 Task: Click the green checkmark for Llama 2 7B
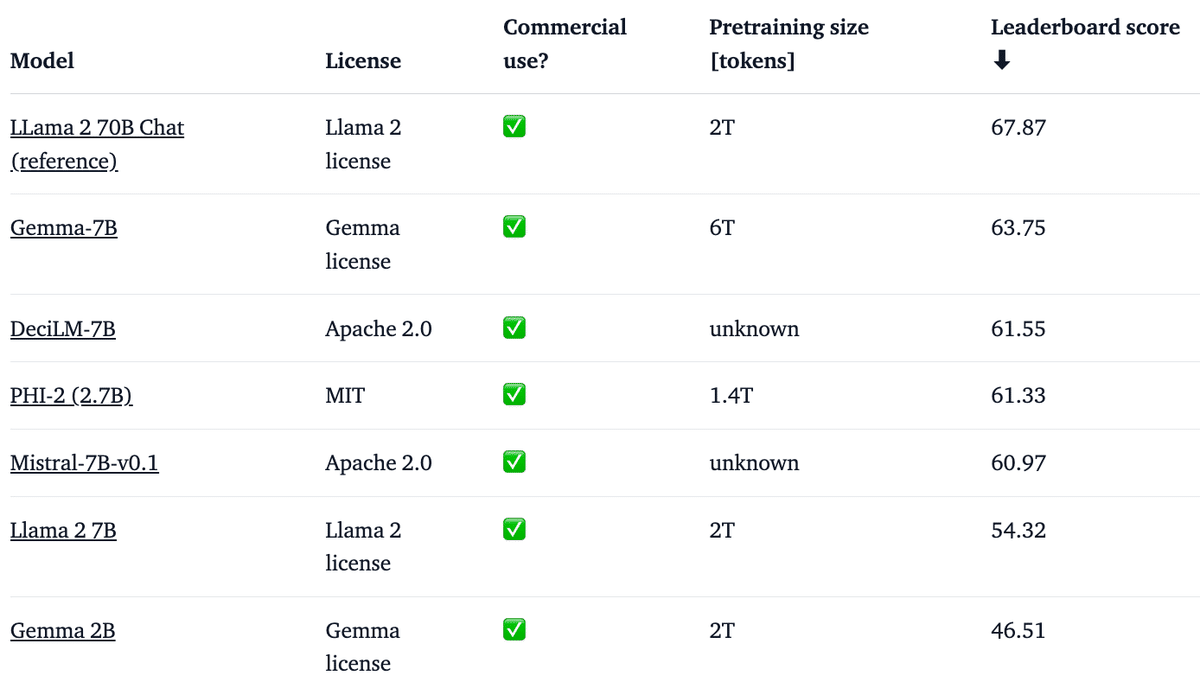point(514,530)
